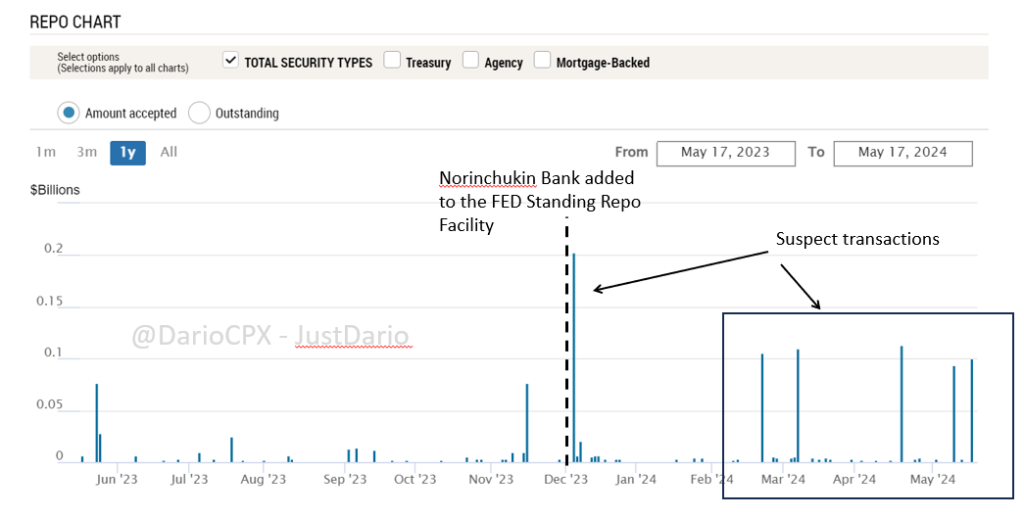Open the To date field
Screen dimensions: 1024x517
point(903,153)
